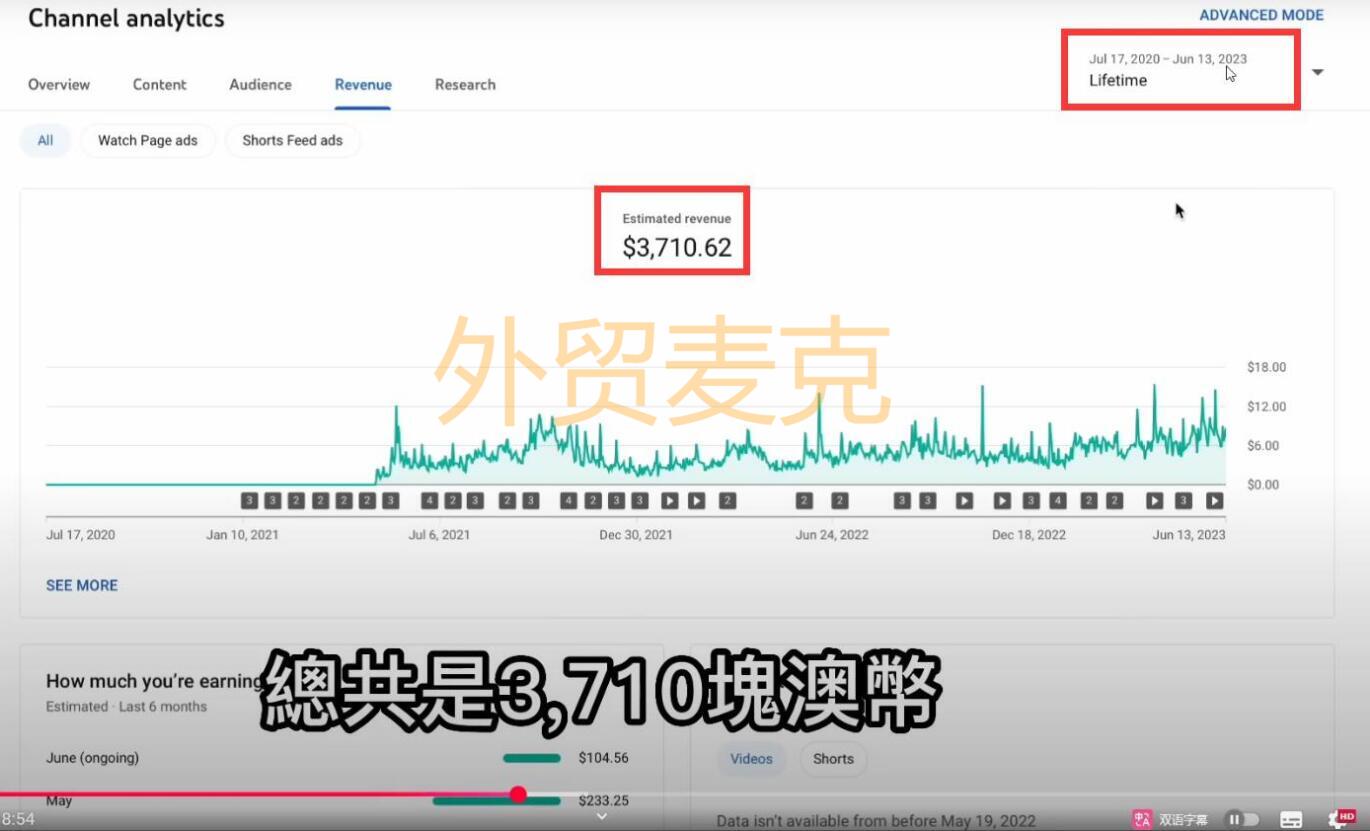Click the Jul 17, 2020 axis label
Screen dimensions: 1370x831
coord(80,535)
